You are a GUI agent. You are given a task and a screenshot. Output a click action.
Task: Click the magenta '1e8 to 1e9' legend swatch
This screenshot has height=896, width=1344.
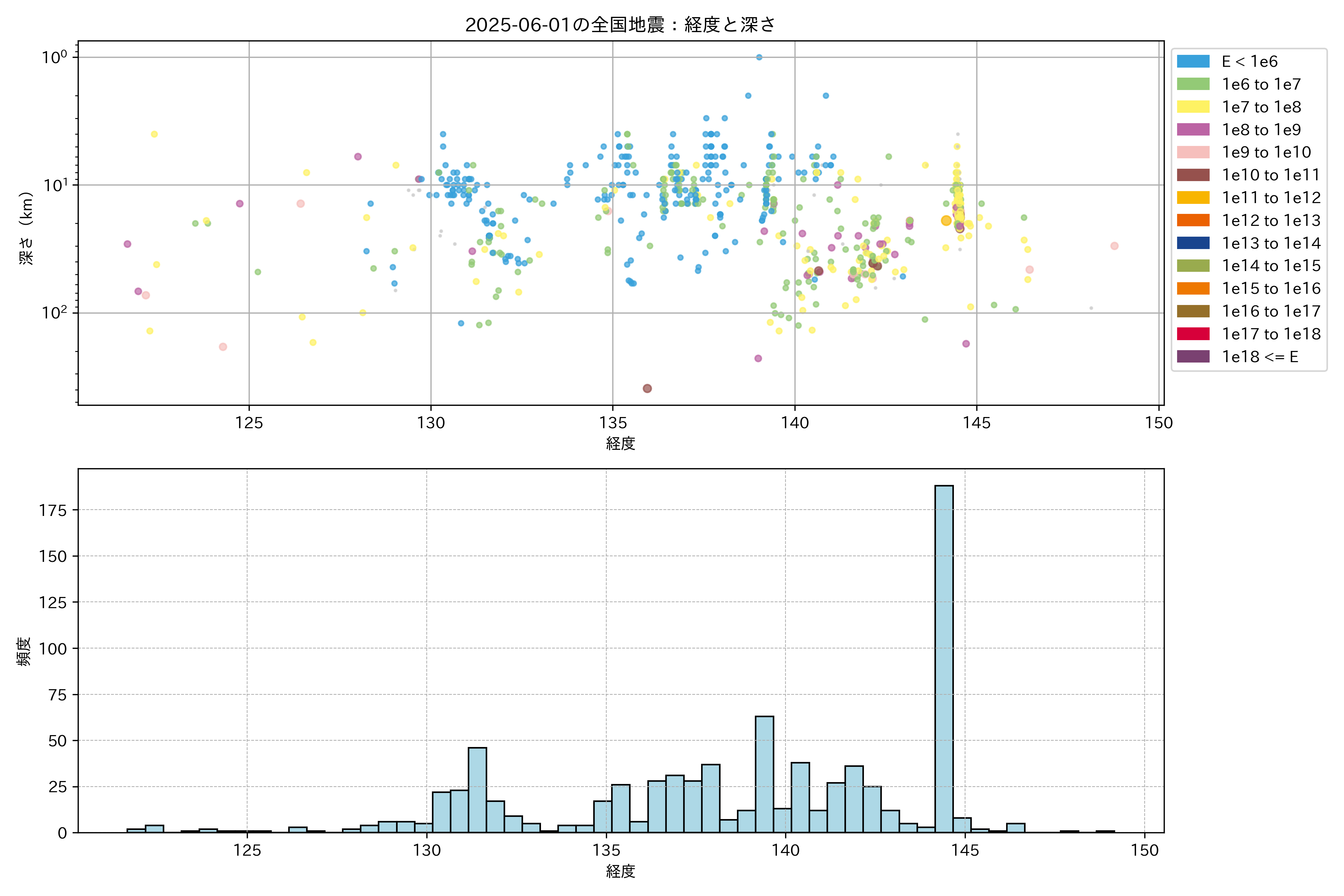pyautogui.click(x=1192, y=130)
